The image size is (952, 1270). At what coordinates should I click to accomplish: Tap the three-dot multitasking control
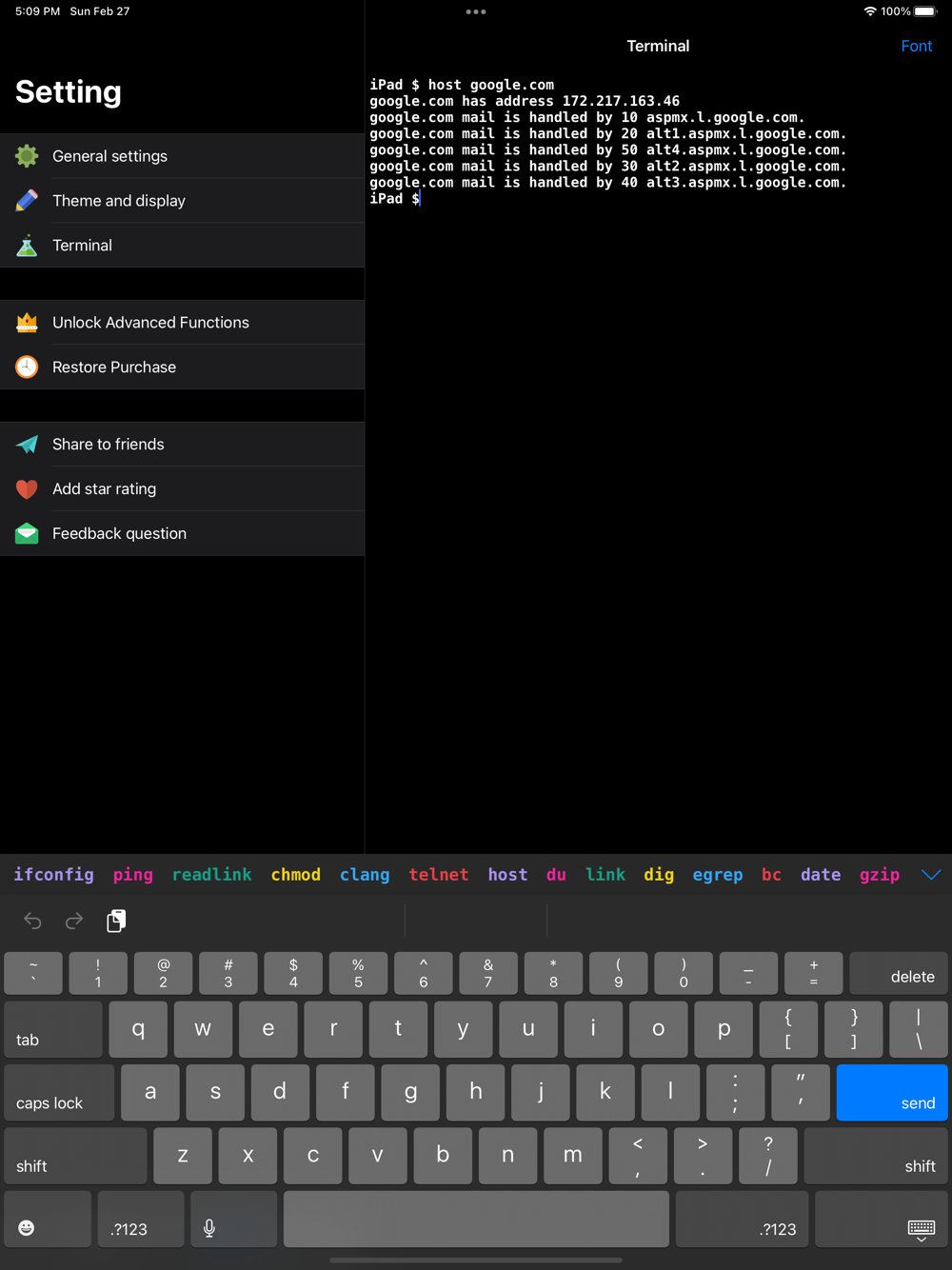pos(476,11)
